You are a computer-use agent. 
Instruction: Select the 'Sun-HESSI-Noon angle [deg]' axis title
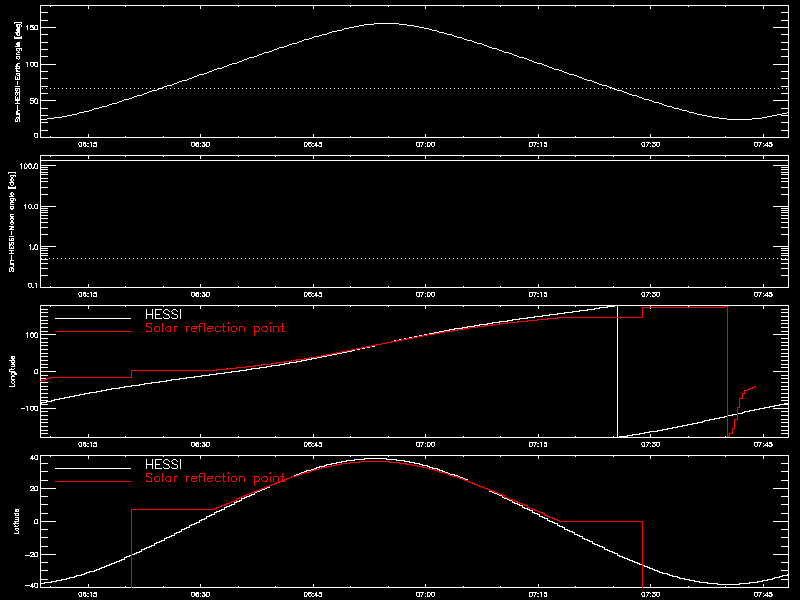click(12, 221)
